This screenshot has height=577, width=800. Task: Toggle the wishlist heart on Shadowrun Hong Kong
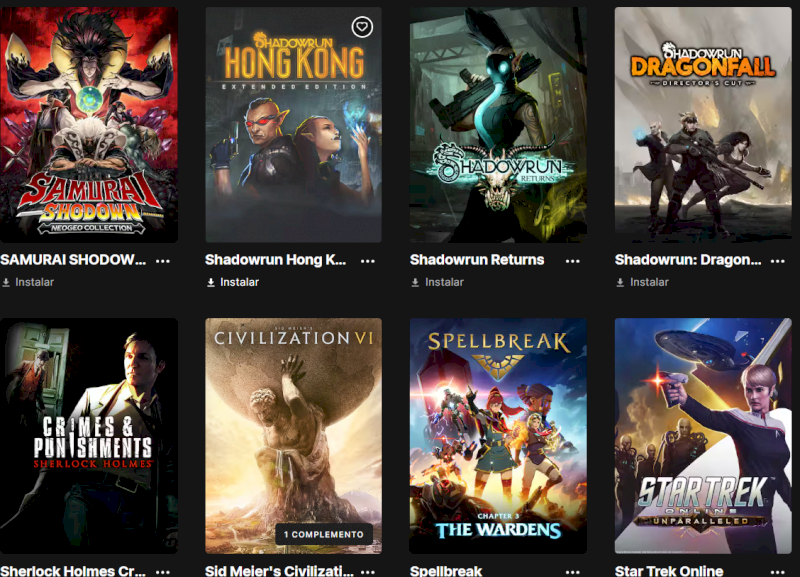[362, 27]
